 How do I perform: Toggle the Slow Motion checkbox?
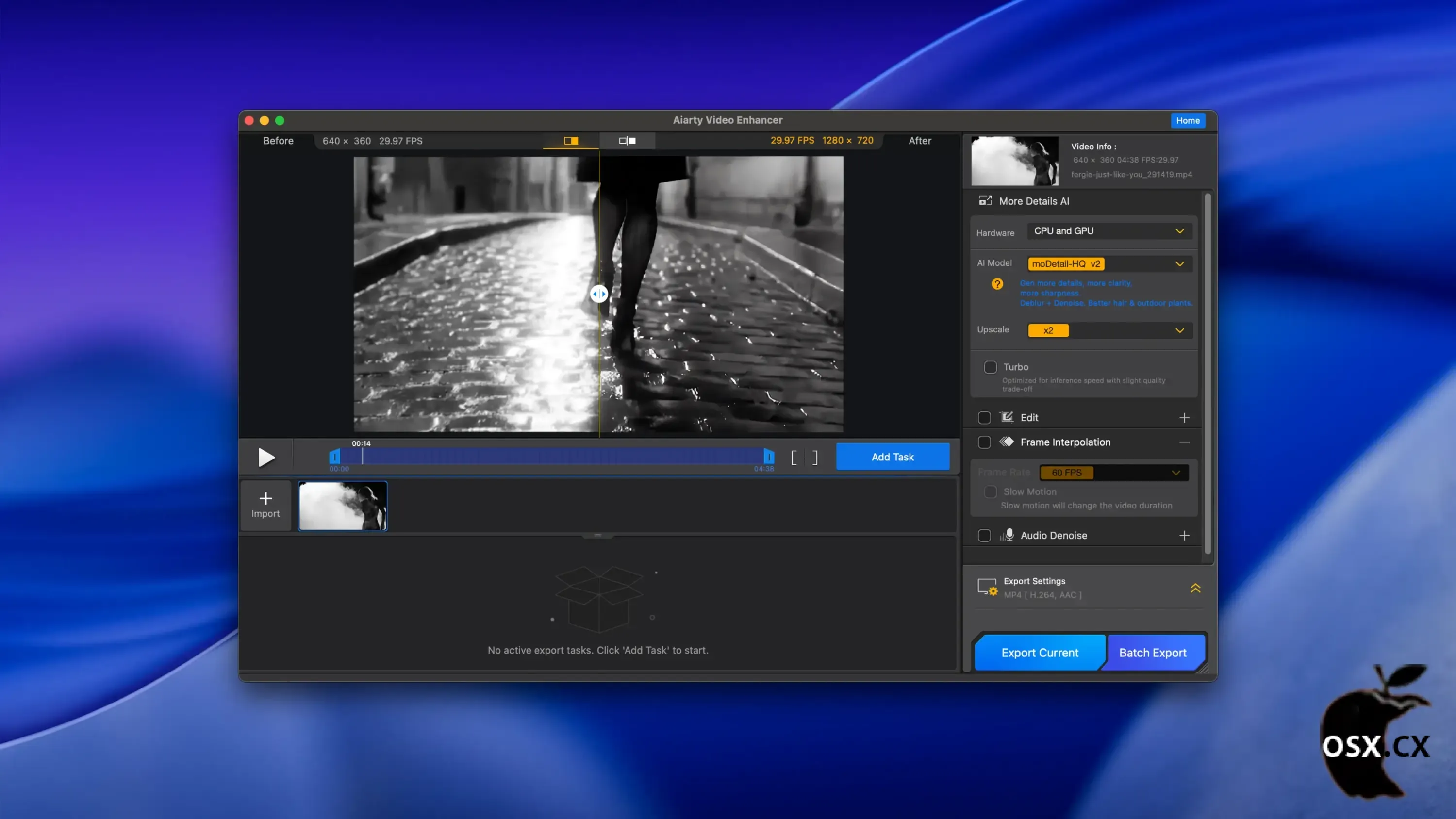pyautogui.click(x=990, y=491)
